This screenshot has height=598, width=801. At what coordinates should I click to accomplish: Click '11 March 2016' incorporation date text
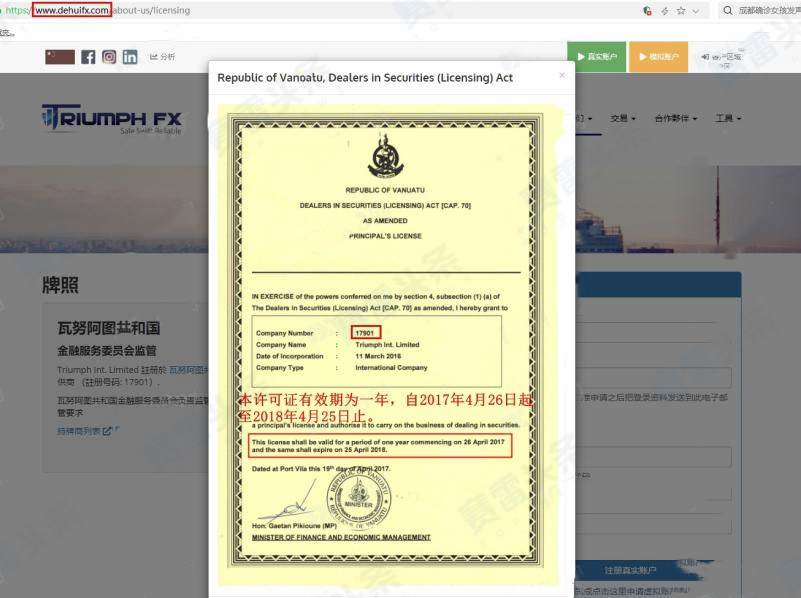pyautogui.click(x=378, y=356)
